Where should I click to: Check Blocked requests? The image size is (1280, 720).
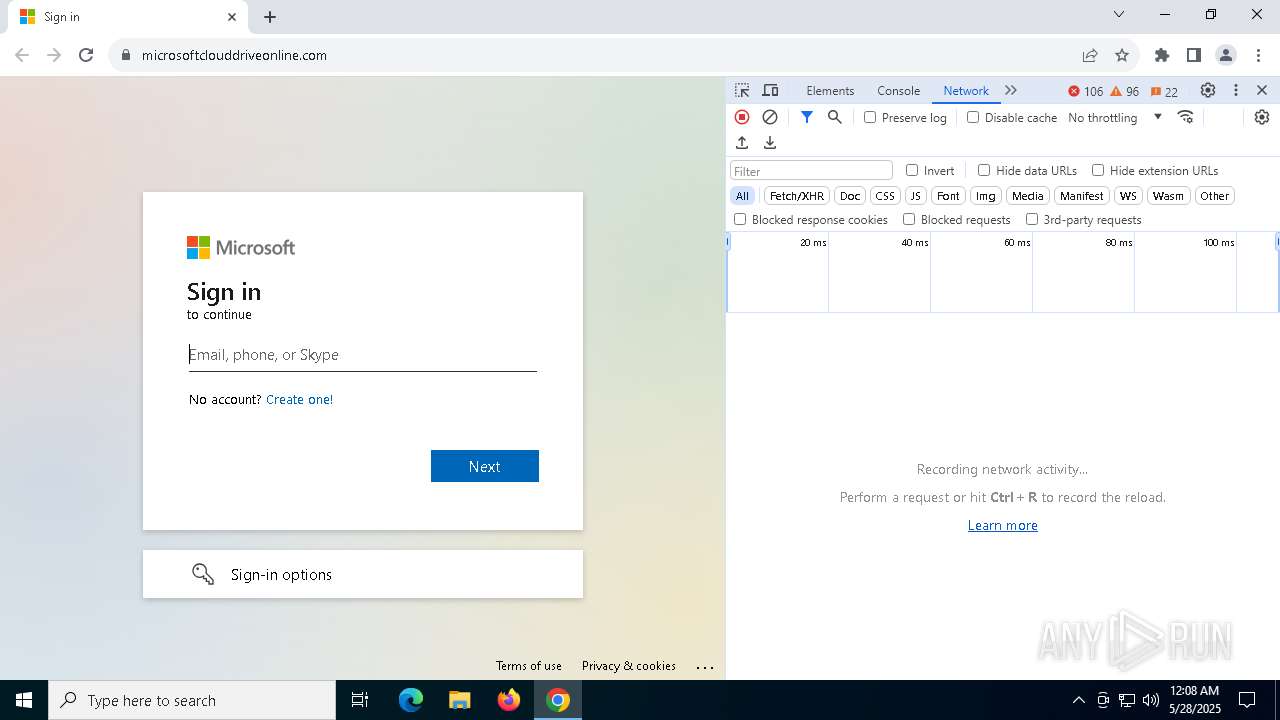pyautogui.click(x=909, y=219)
